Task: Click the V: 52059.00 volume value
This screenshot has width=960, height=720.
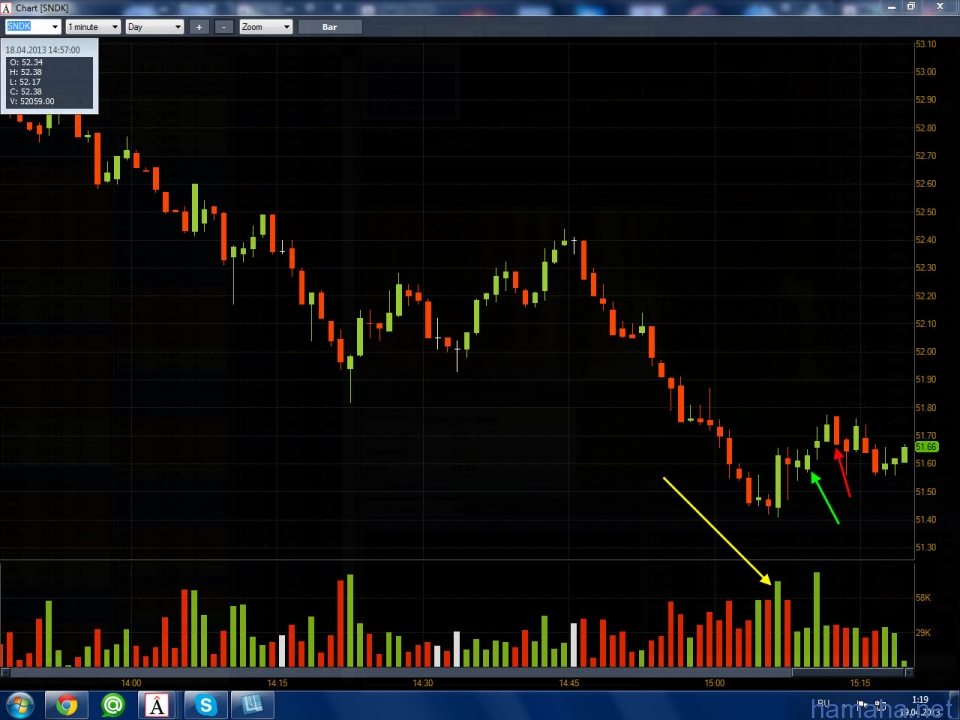Action: pos(32,102)
